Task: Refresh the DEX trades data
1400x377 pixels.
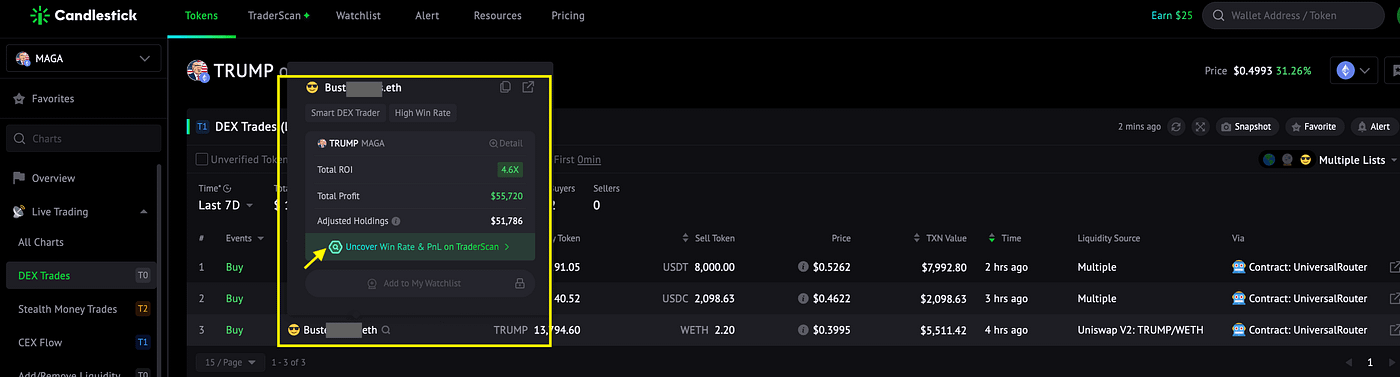Action: (1177, 127)
